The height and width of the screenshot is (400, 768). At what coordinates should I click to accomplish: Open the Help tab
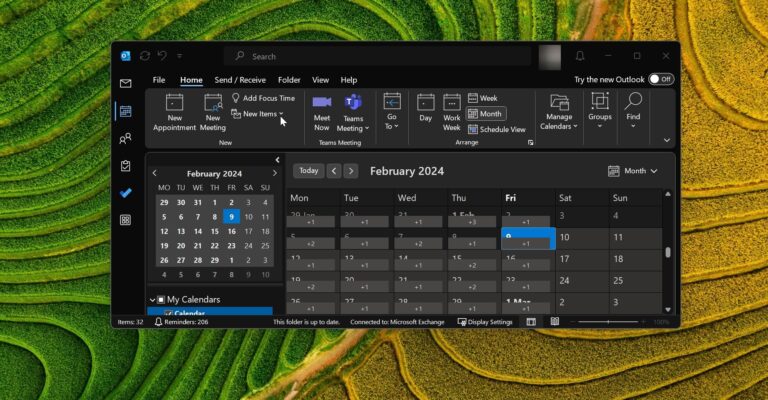click(x=349, y=80)
